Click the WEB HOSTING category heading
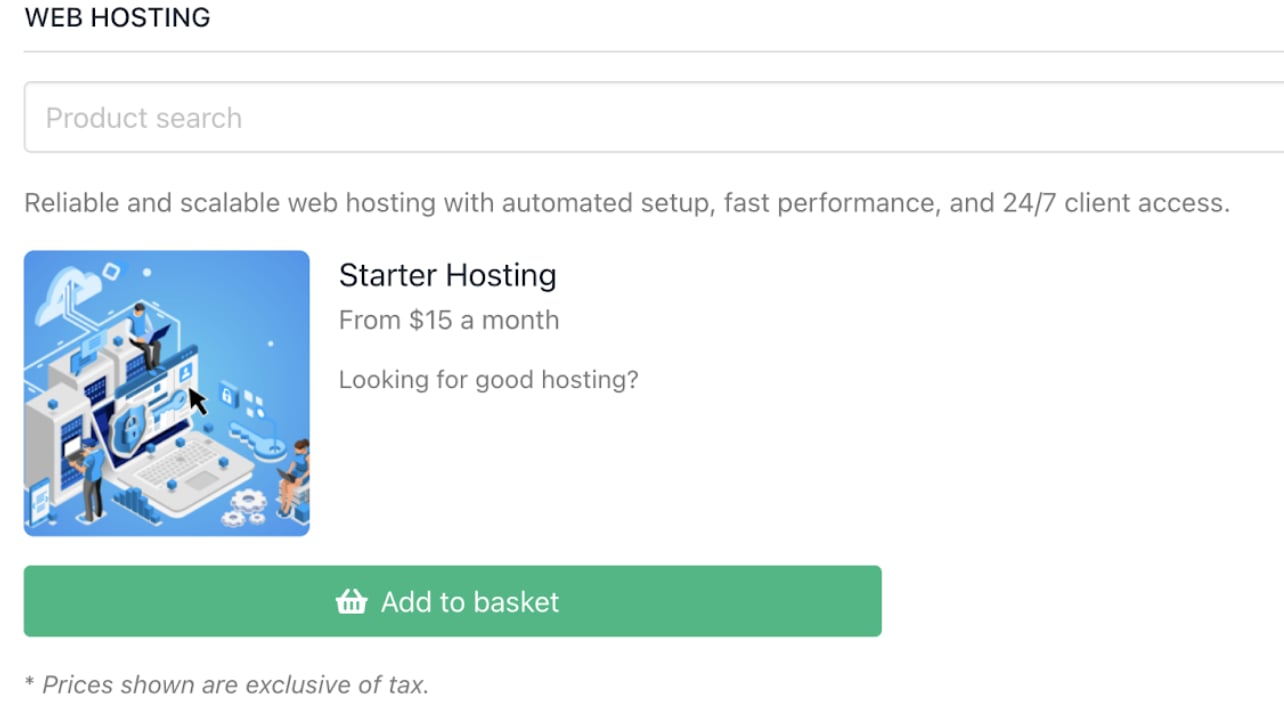 (117, 17)
